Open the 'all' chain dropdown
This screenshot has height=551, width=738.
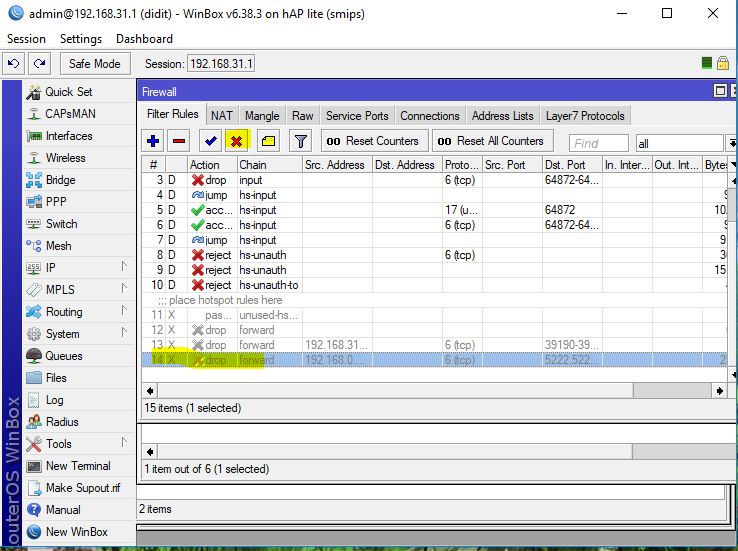click(731, 143)
